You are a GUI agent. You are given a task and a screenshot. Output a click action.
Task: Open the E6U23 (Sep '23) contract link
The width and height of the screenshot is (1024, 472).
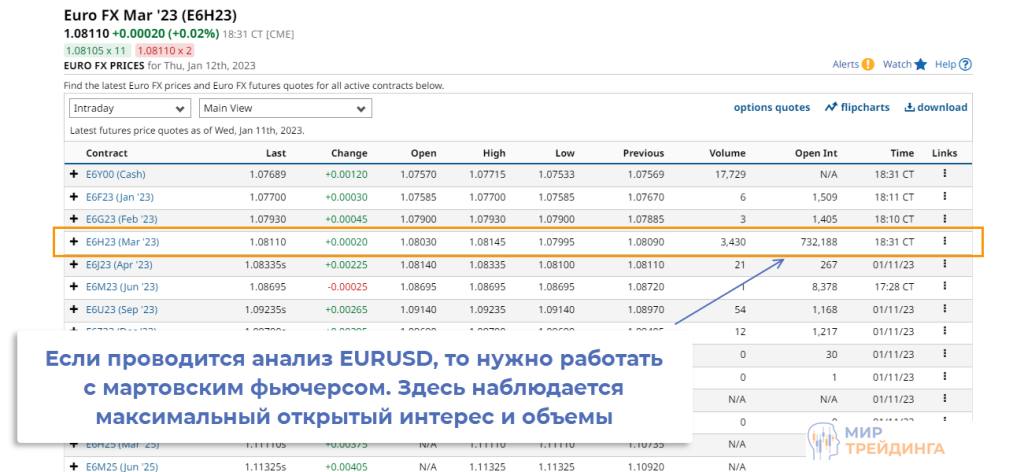[121, 309]
